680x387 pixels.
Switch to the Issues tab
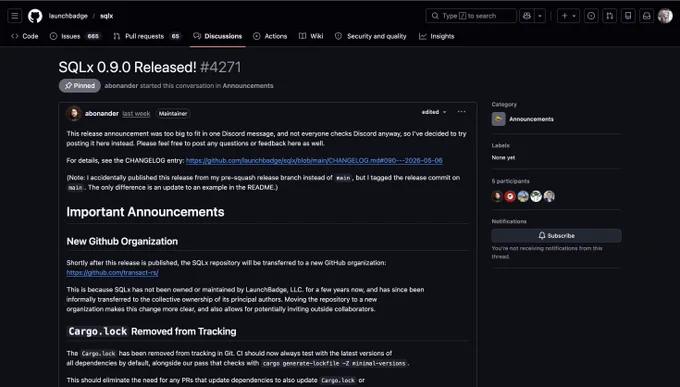[75, 36]
